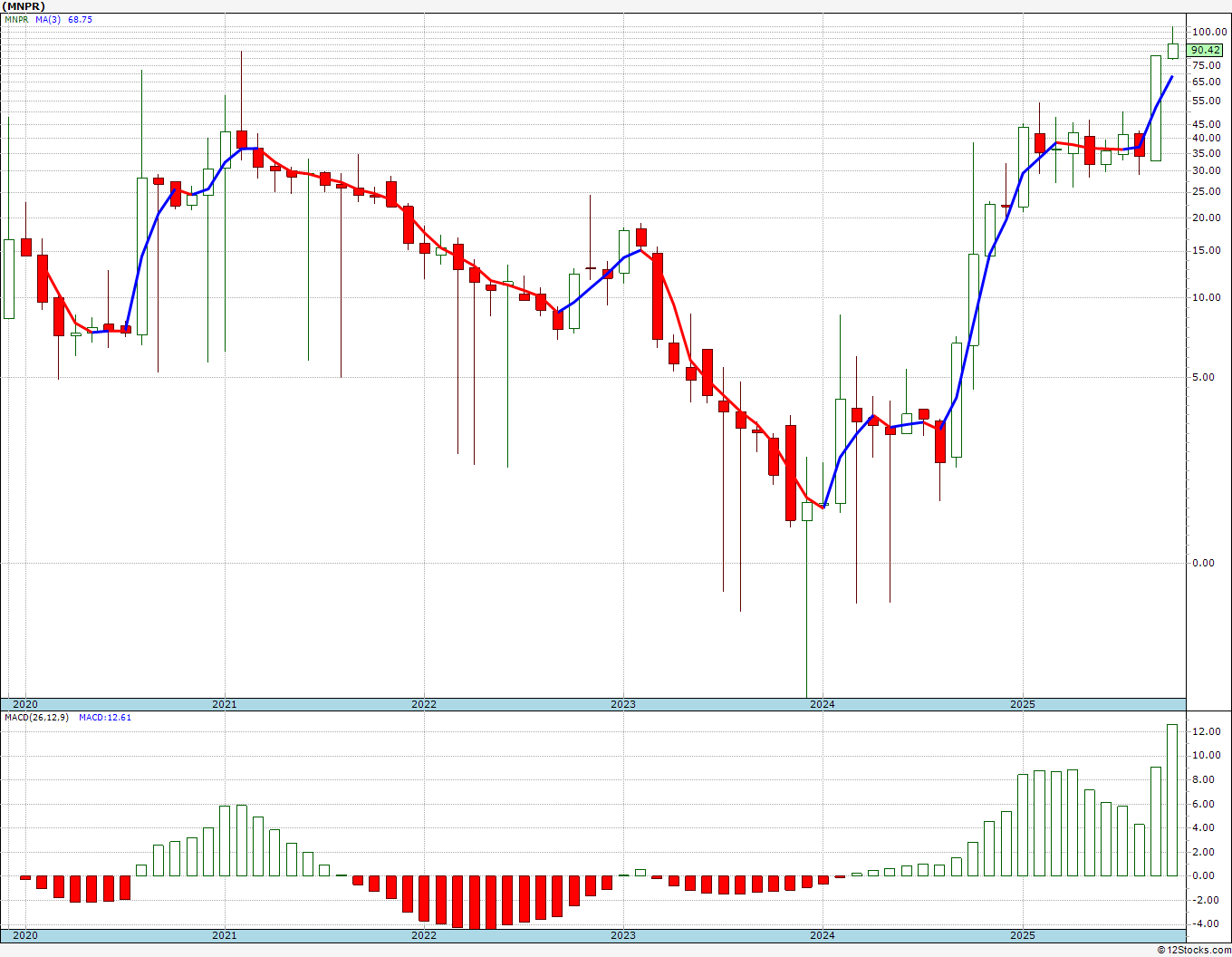Click 2025 on the MACD time axis
The height and width of the screenshot is (957, 1232).
[1023, 935]
